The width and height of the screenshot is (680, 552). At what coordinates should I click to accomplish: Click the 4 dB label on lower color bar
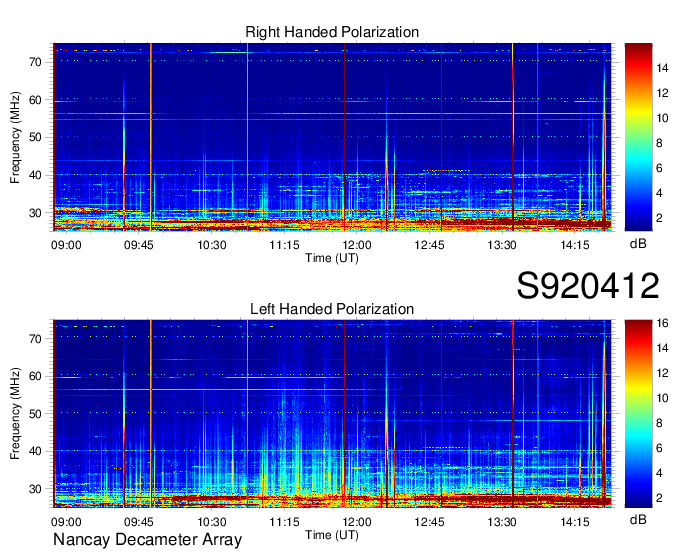(659, 473)
